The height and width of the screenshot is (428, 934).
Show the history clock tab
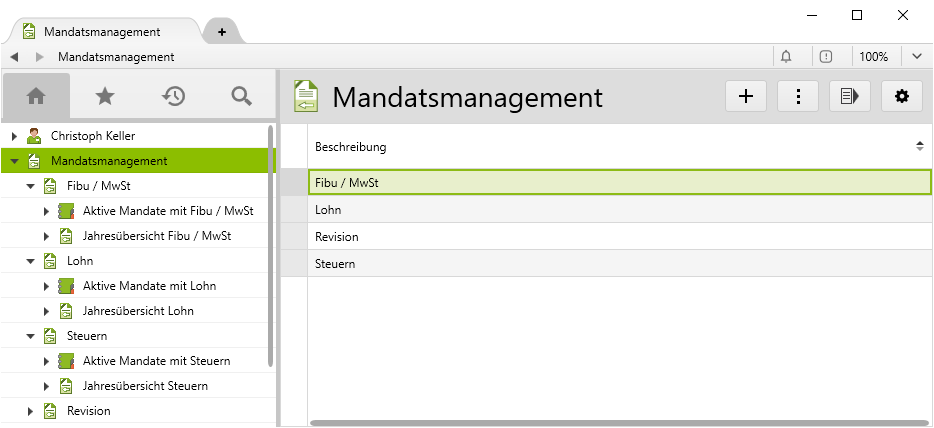tap(173, 96)
